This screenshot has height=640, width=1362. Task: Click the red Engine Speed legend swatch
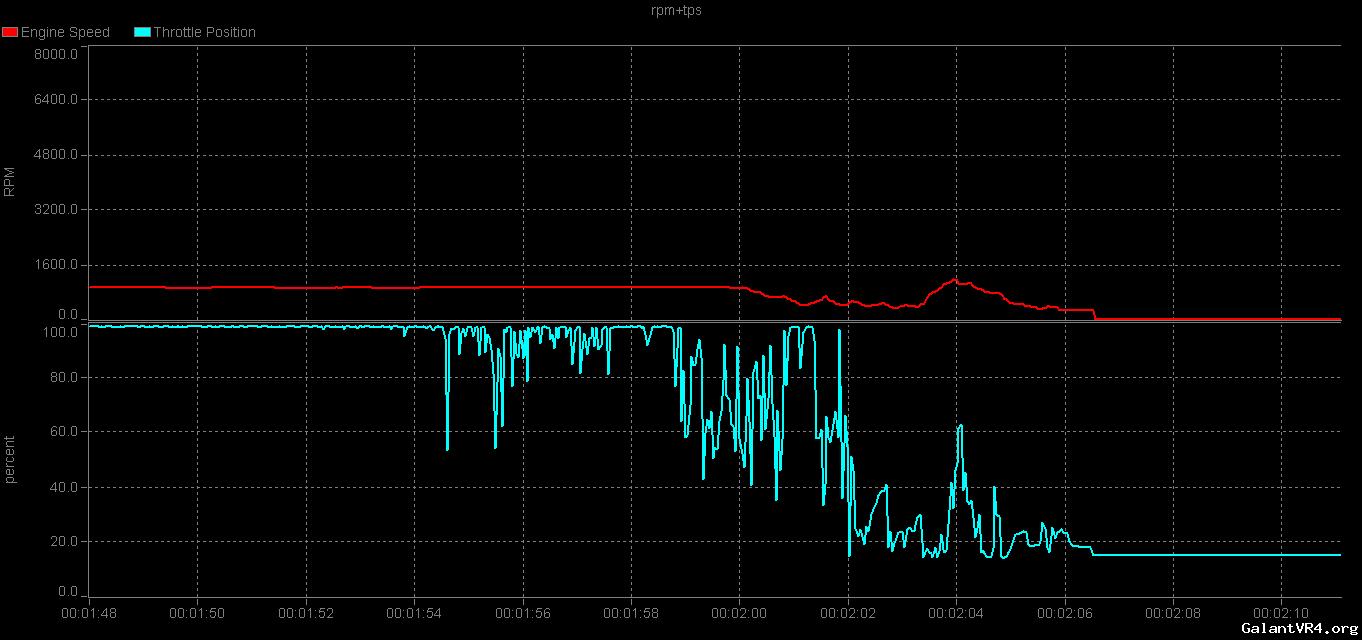coord(10,32)
